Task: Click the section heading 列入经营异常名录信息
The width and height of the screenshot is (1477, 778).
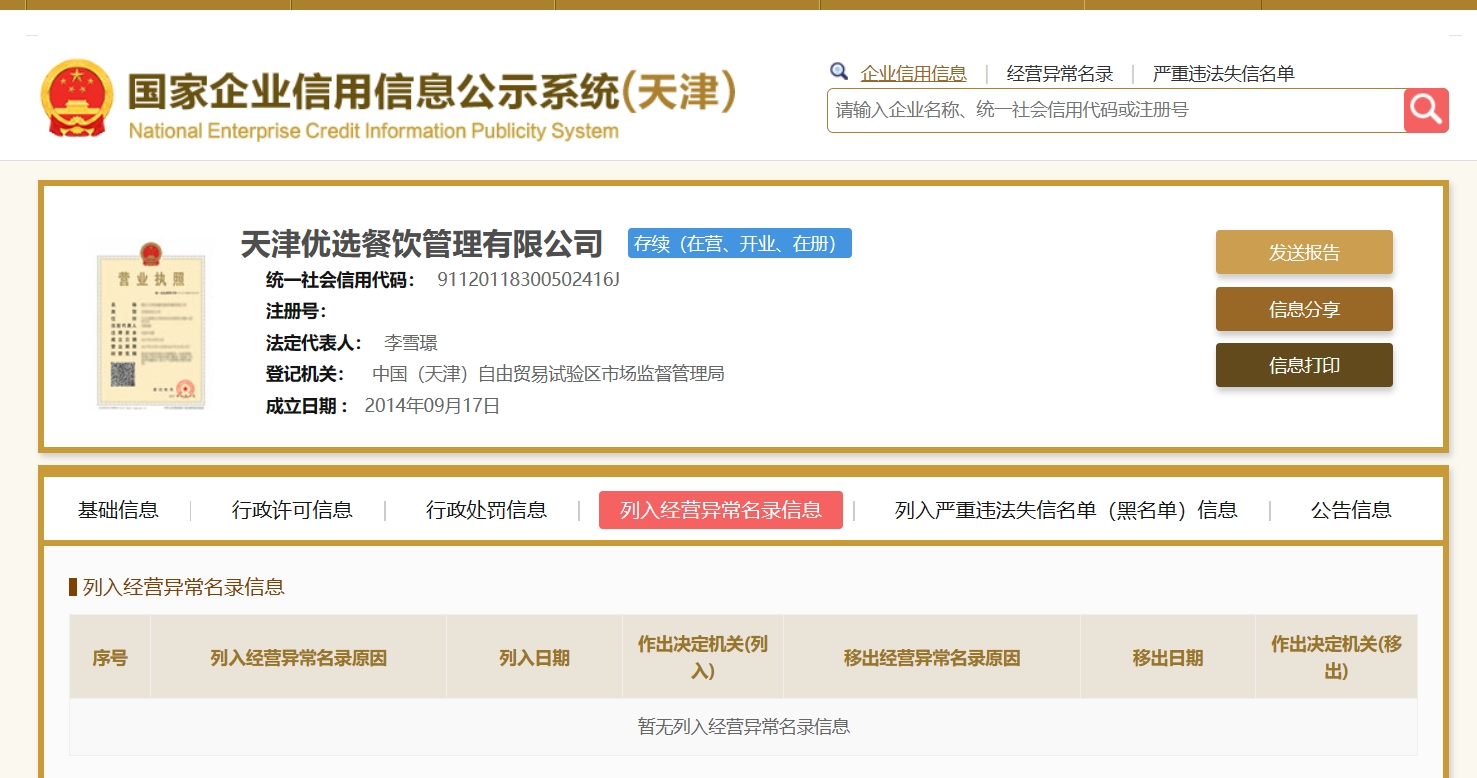Action: [x=183, y=587]
